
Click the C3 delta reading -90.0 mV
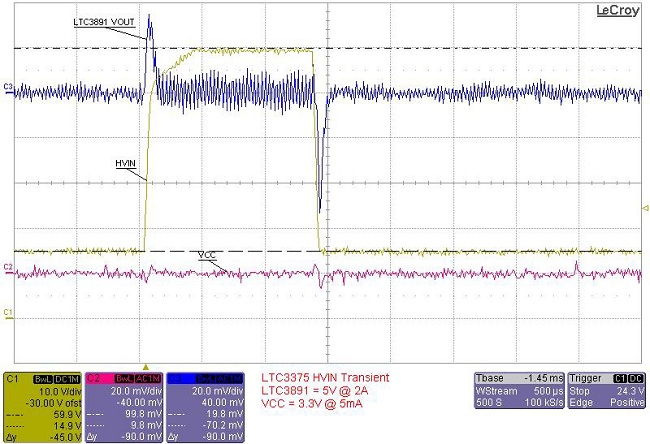tap(223, 437)
